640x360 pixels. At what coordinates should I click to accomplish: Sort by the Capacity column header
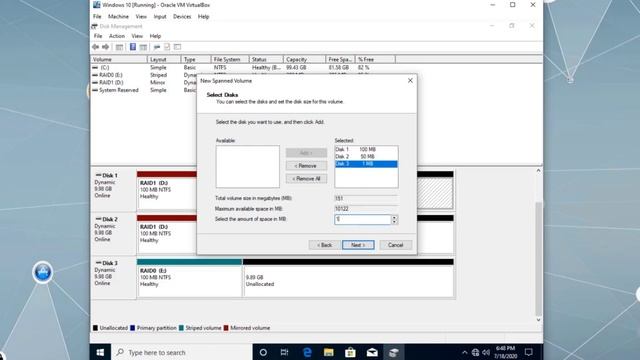tap(304, 59)
